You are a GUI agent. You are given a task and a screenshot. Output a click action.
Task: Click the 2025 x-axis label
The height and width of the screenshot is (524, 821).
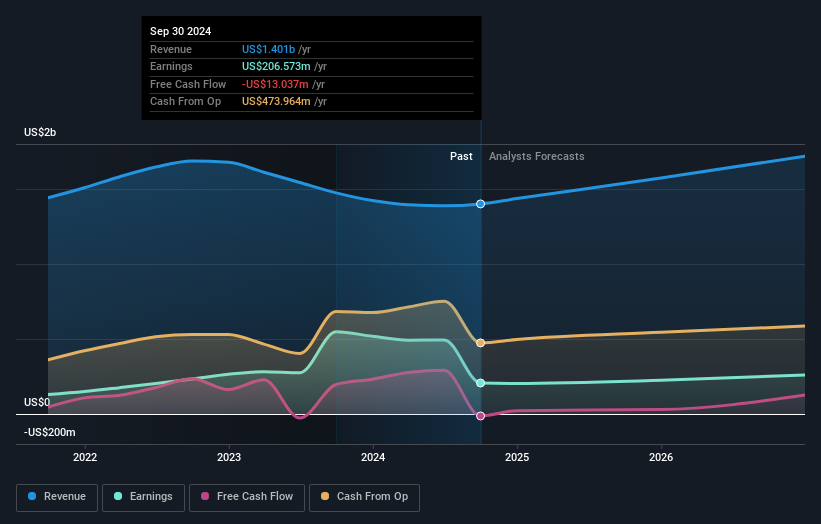point(517,457)
